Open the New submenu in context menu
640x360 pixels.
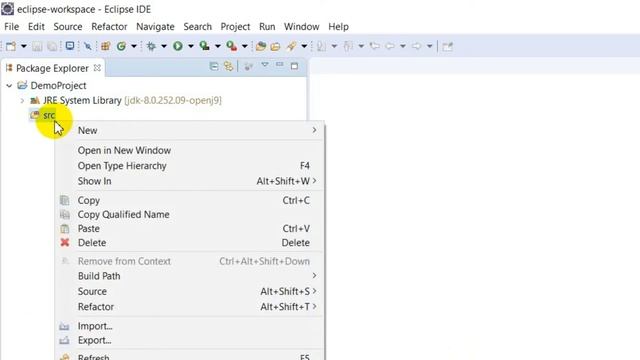190,130
